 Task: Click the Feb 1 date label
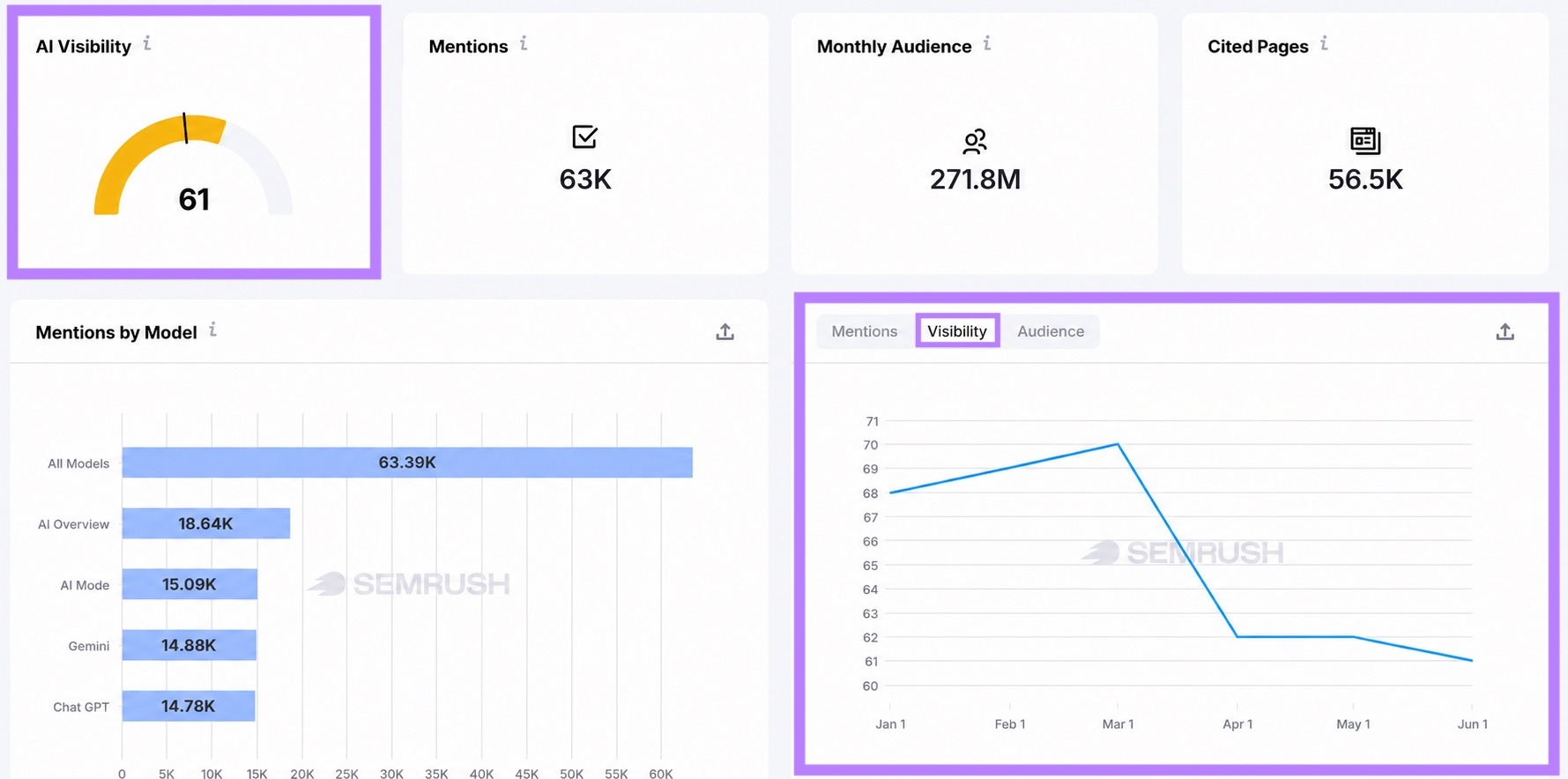click(1010, 724)
